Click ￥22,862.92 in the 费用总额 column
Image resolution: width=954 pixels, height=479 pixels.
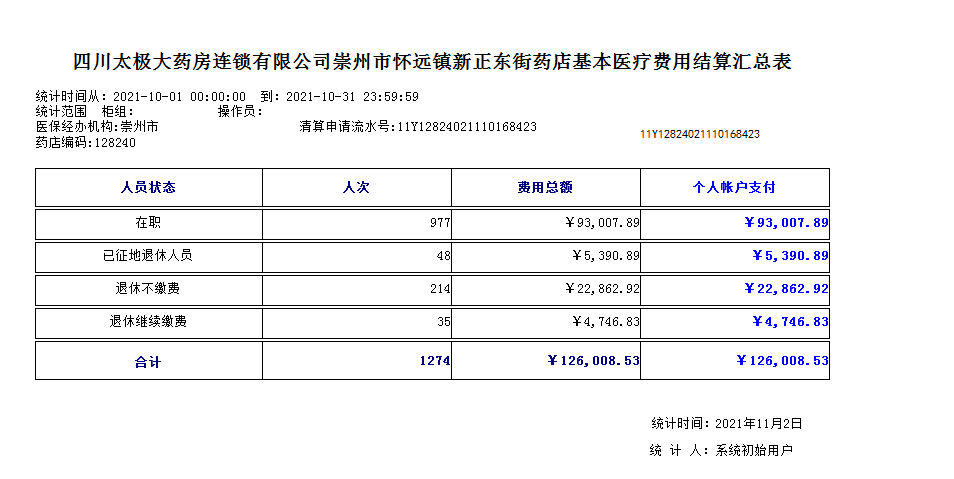[602, 289]
